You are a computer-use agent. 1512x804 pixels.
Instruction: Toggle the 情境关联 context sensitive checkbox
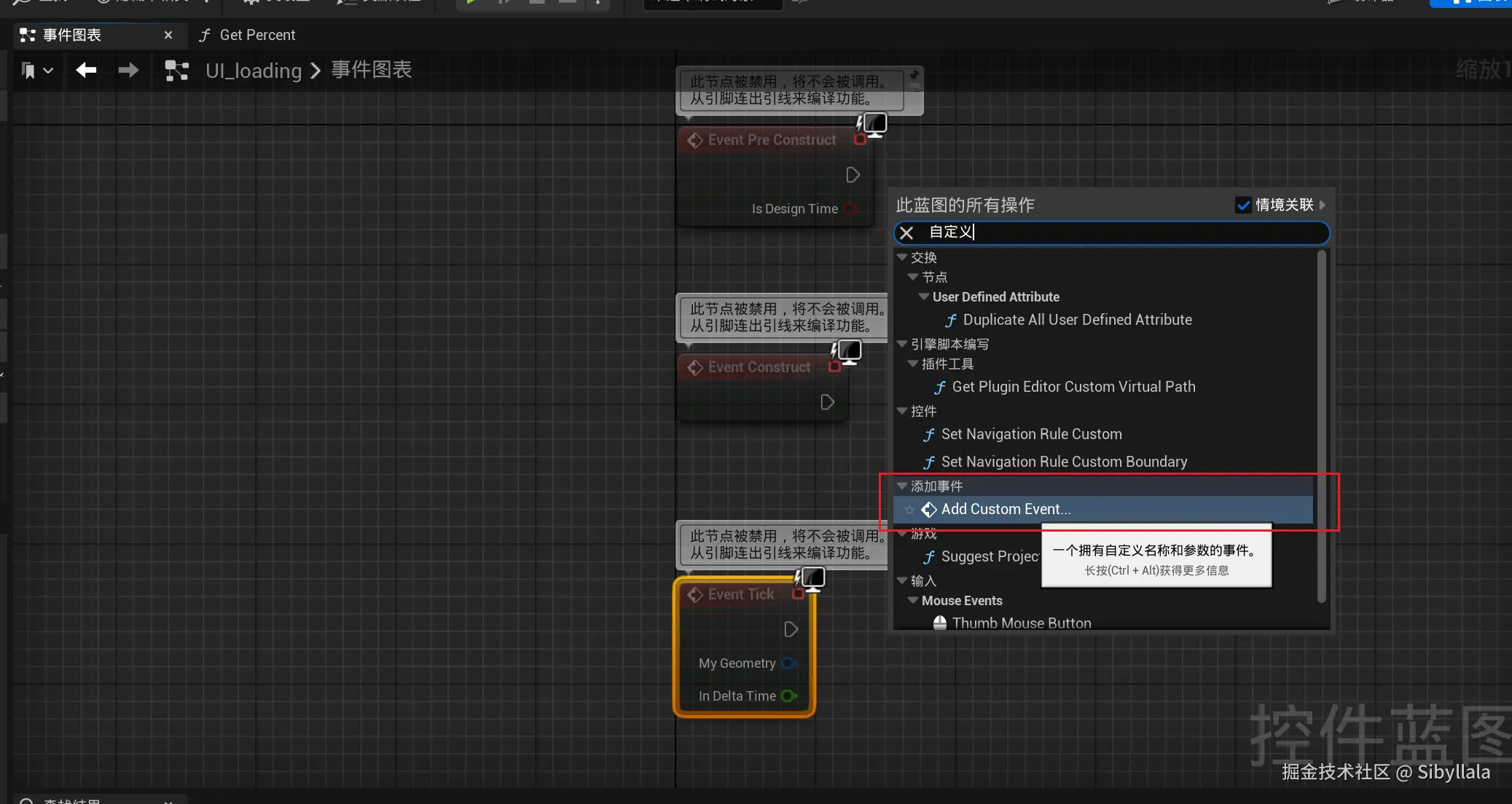(x=1243, y=205)
